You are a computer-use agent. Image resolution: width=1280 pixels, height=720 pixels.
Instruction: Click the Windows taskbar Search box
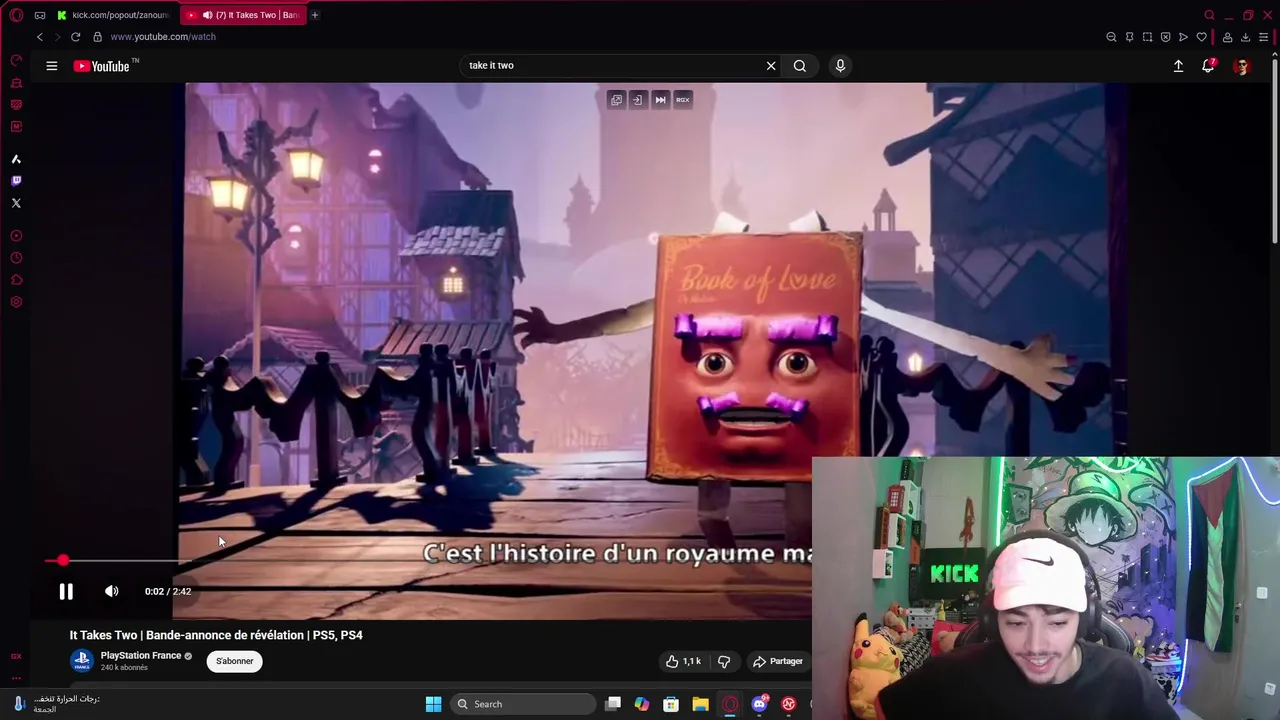click(524, 704)
